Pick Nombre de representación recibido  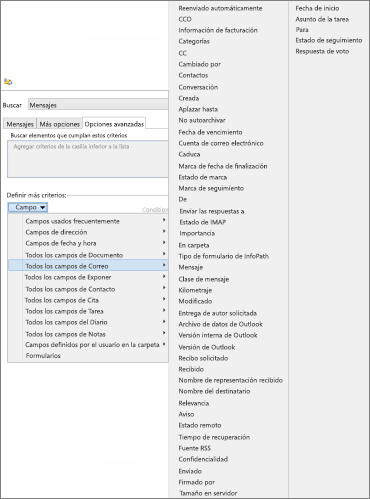coord(230,380)
